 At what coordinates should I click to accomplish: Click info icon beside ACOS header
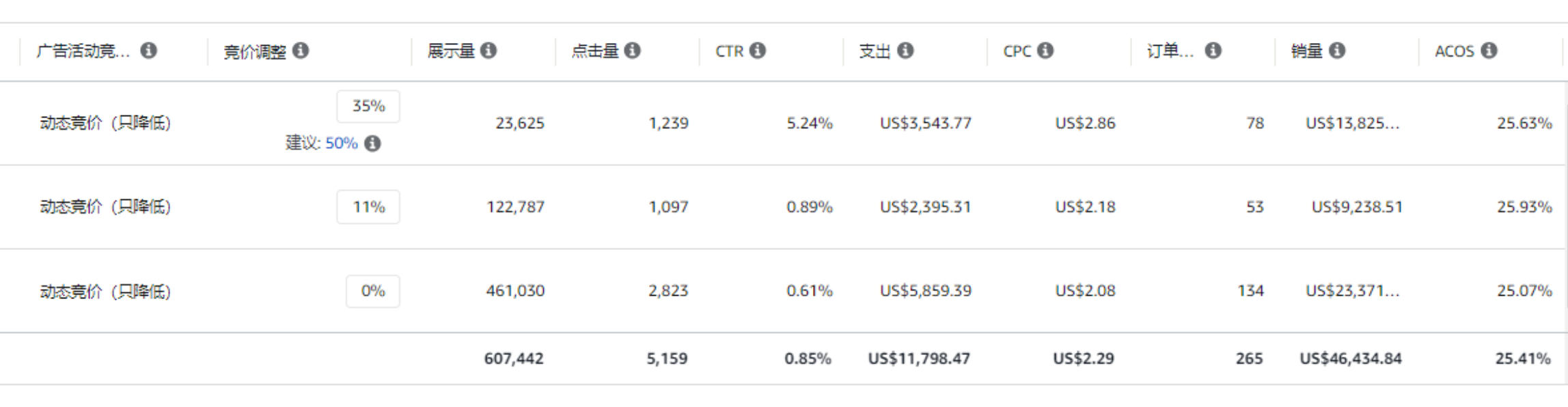[1489, 51]
